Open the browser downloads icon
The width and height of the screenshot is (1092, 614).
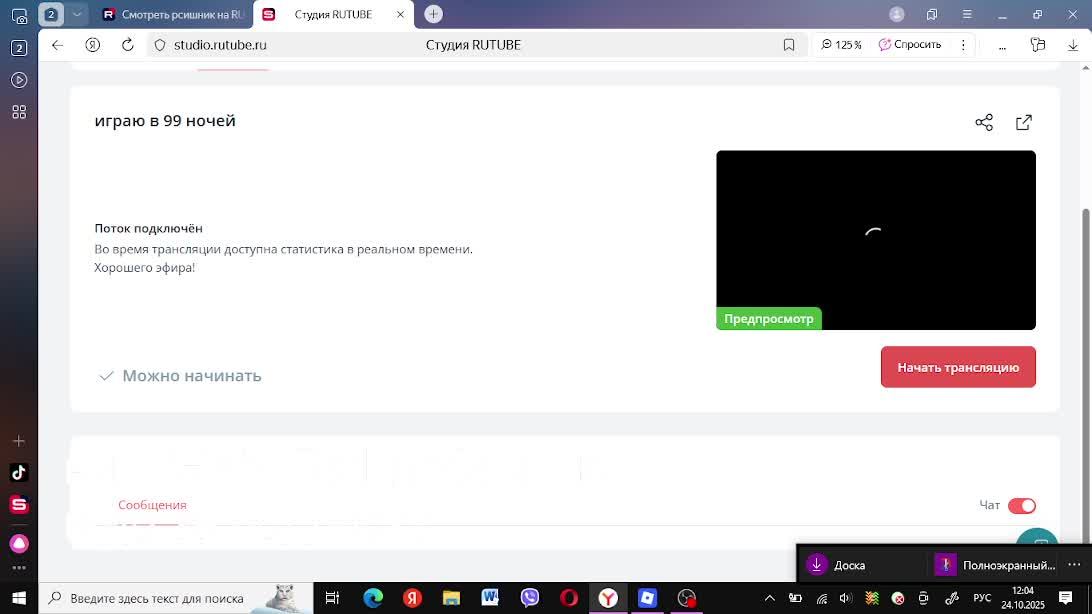[x=1072, y=45]
